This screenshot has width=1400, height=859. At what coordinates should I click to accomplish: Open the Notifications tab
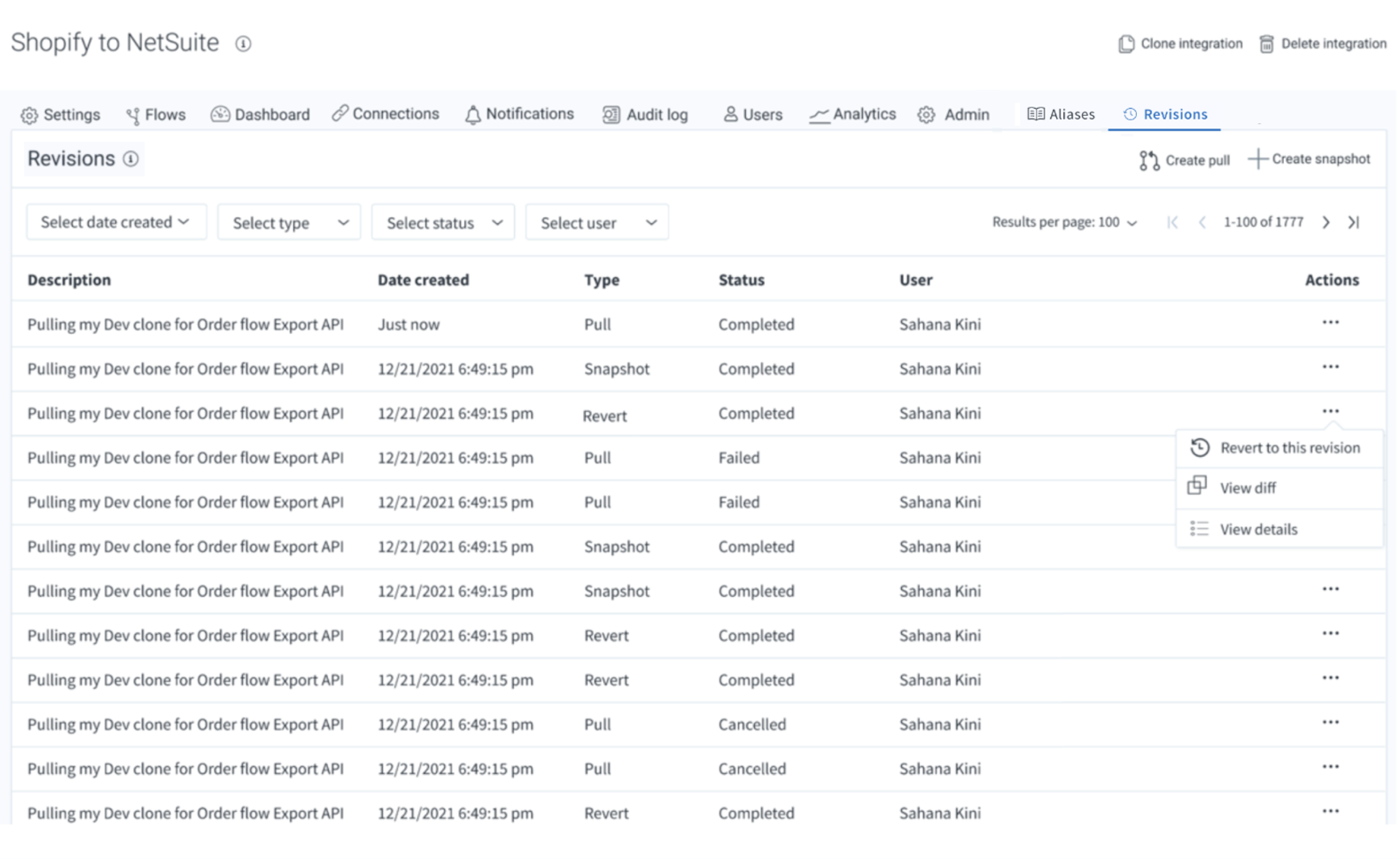pyautogui.click(x=519, y=113)
